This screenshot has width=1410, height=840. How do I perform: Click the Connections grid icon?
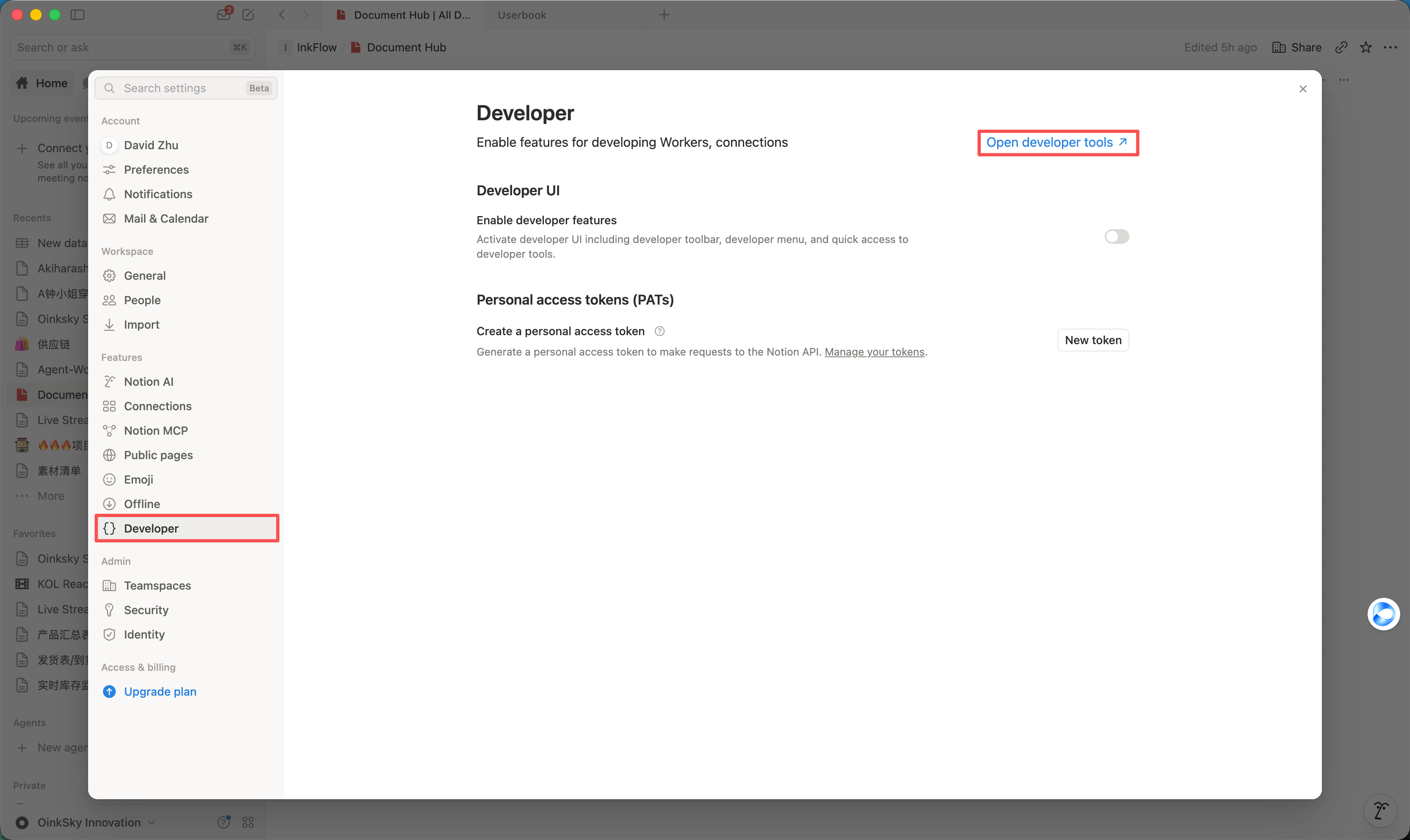(x=109, y=406)
